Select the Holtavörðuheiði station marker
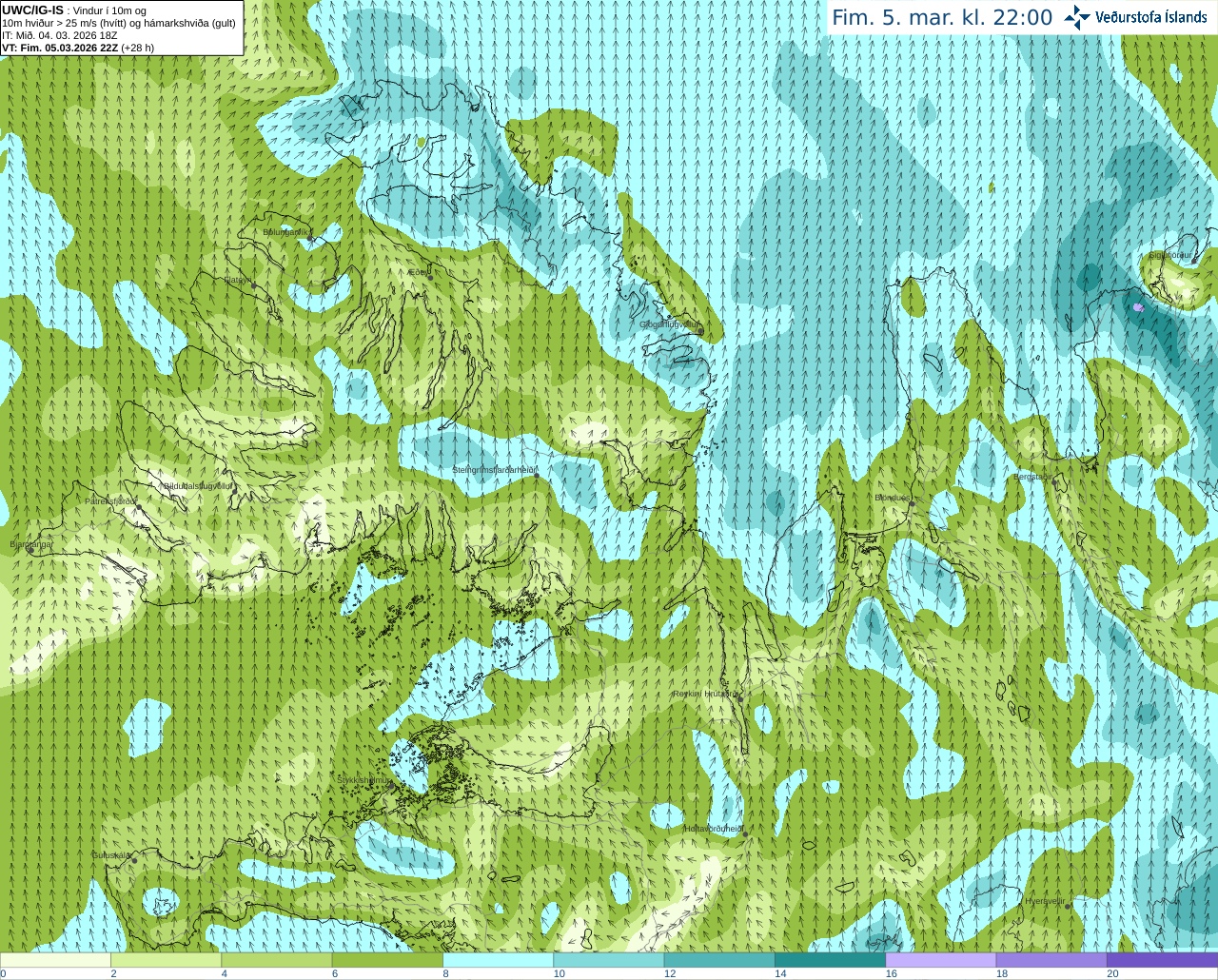 (744, 833)
